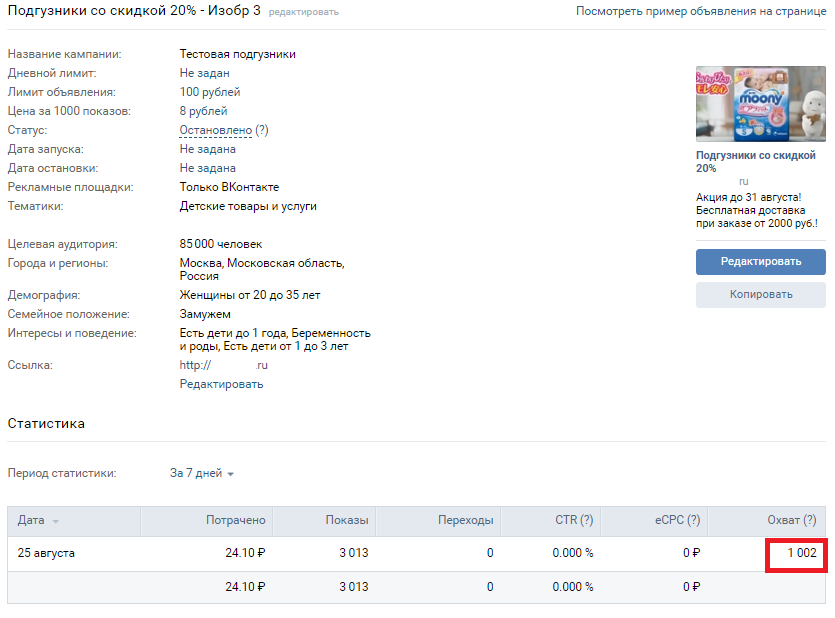
Task: Open the statistics period dropdown За 7 дней
Action: click(x=201, y=473)
